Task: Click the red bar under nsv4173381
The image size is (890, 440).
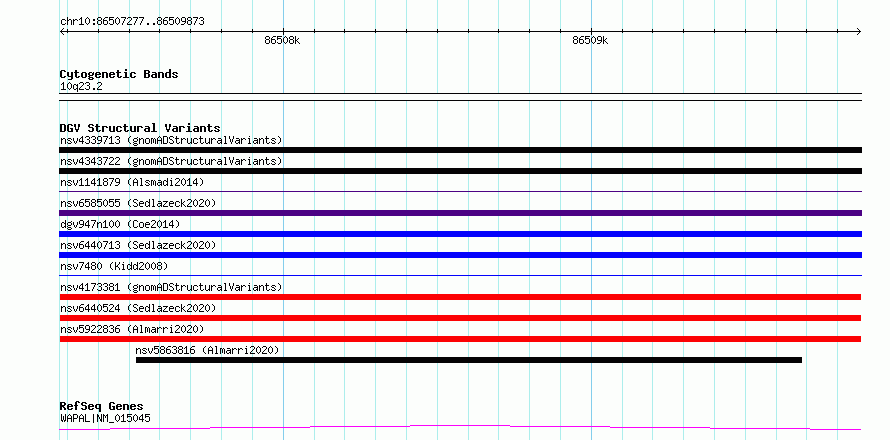Action: [460, 297]
